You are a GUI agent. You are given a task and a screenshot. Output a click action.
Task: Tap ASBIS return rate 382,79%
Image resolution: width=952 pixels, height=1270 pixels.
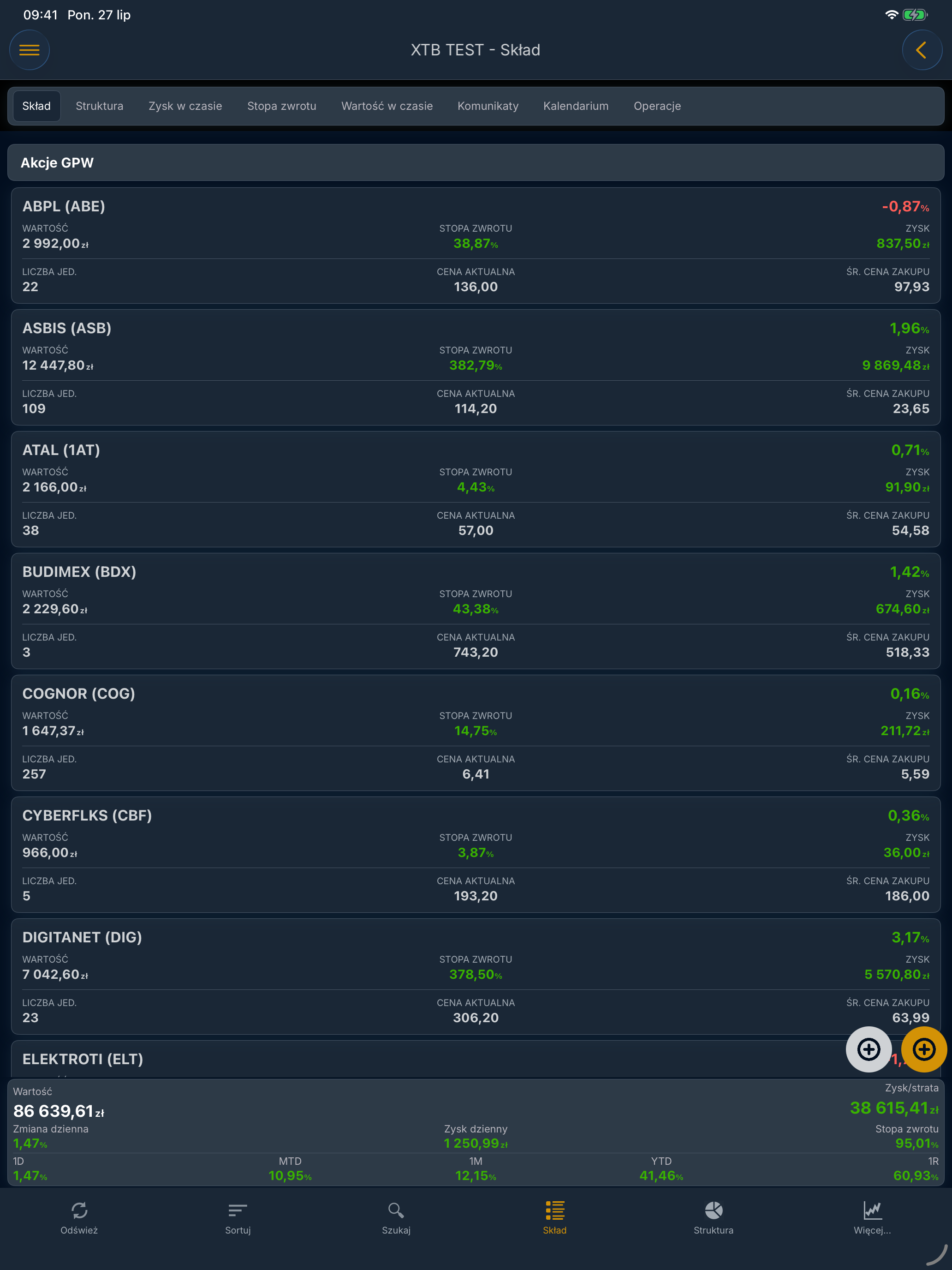476,365
